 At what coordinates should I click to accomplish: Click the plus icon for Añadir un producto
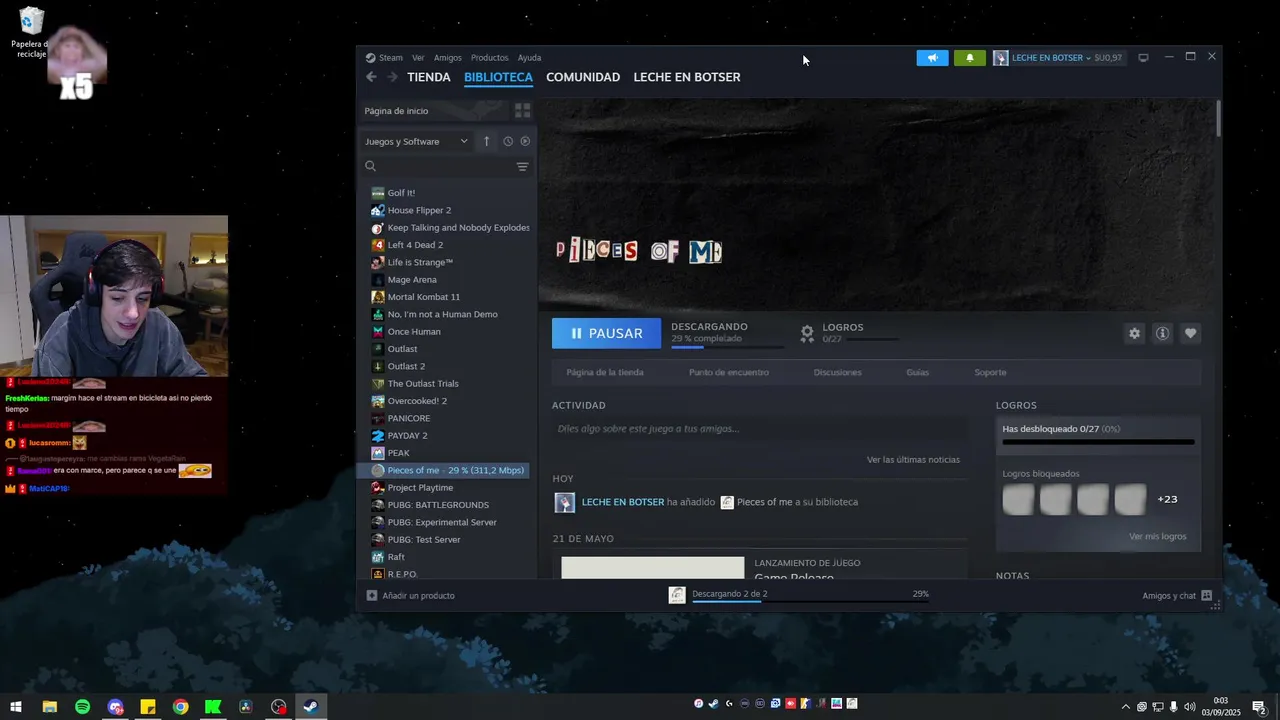372,596
